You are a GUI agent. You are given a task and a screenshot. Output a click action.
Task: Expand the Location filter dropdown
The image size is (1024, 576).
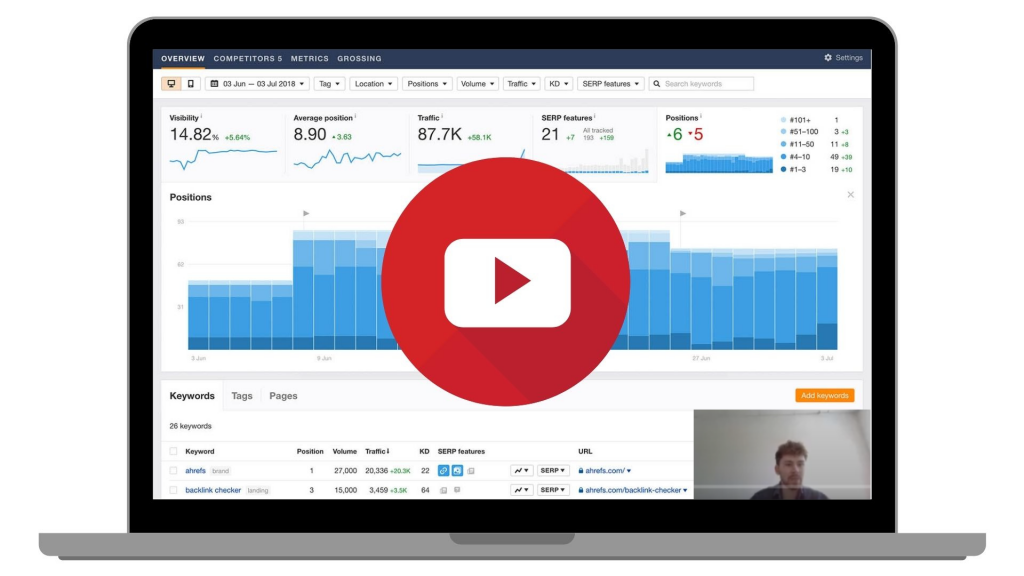pos(374,84)
